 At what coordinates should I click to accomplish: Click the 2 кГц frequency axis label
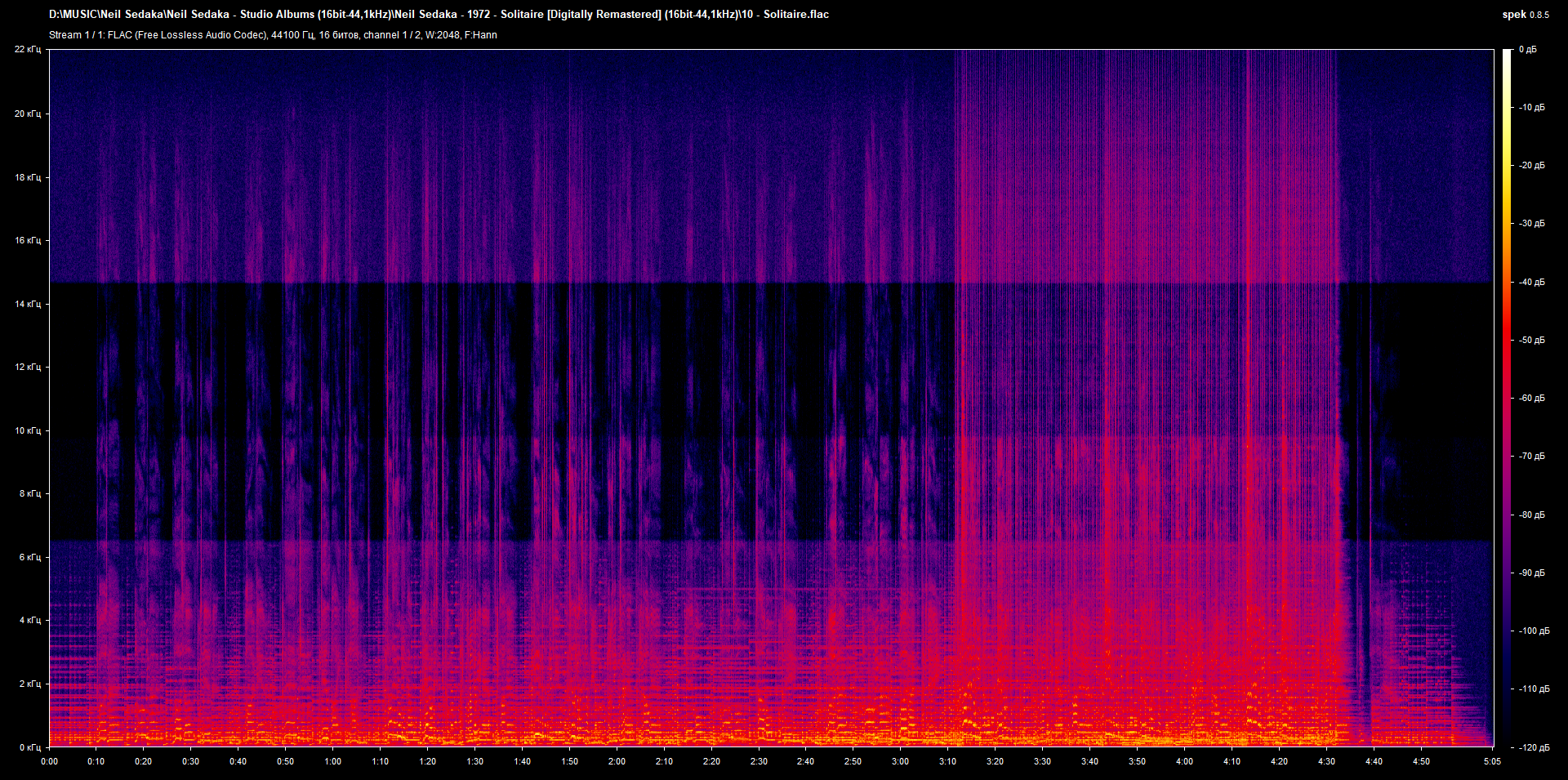click(30, 684)
